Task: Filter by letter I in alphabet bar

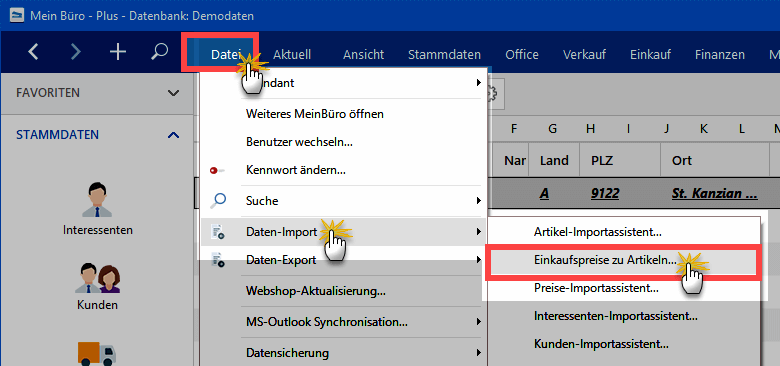Action: coord(628,129)
